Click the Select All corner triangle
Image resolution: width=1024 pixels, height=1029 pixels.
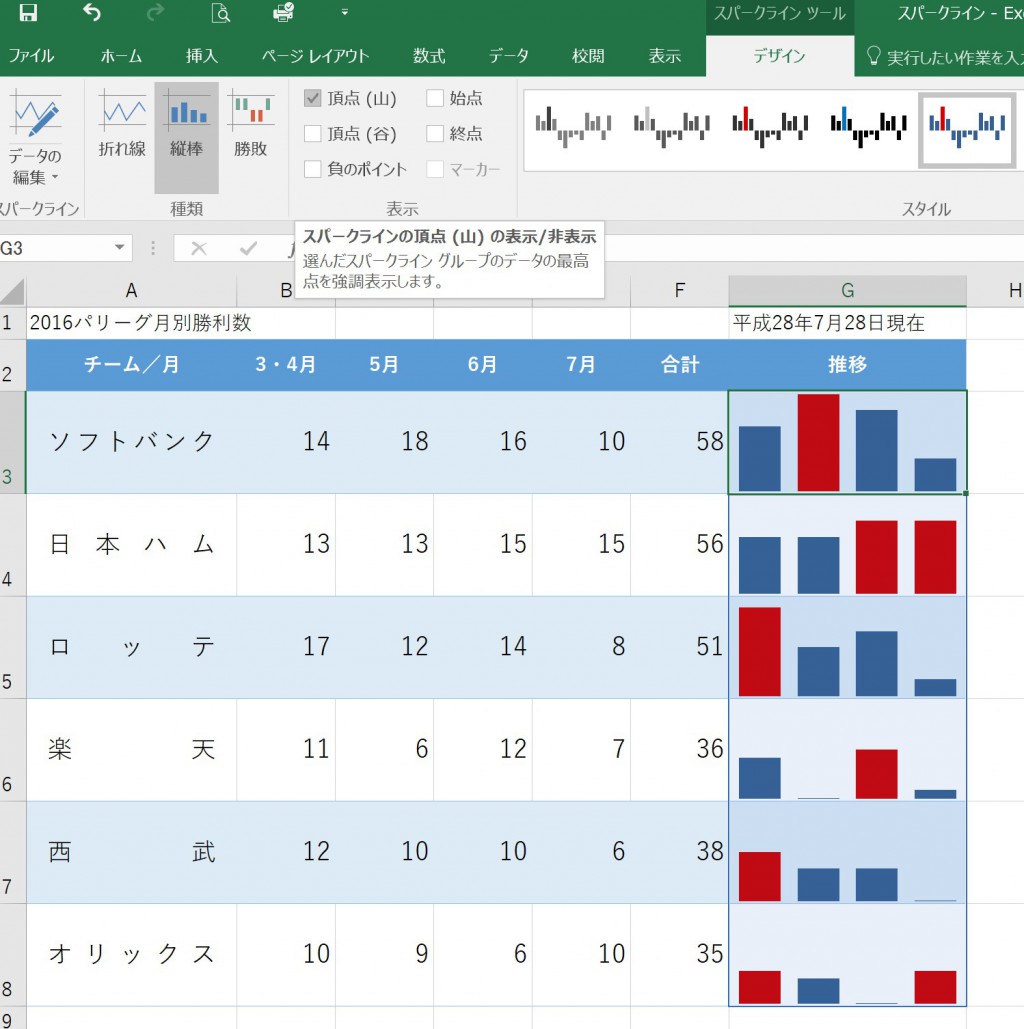[x=12, y=291]
